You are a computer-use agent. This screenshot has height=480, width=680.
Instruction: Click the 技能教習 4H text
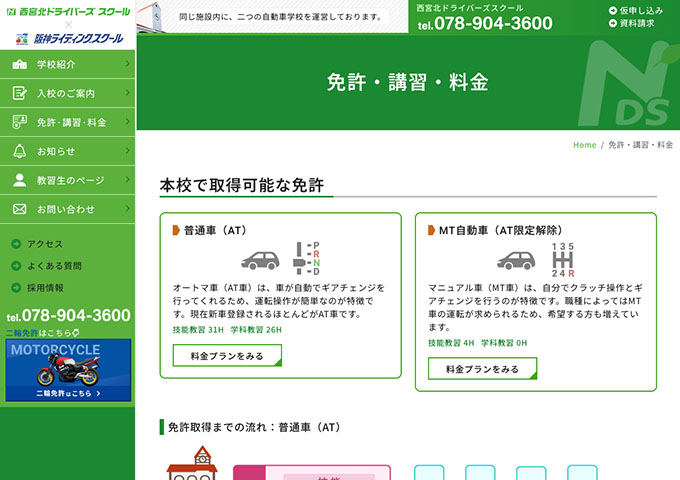451,343
